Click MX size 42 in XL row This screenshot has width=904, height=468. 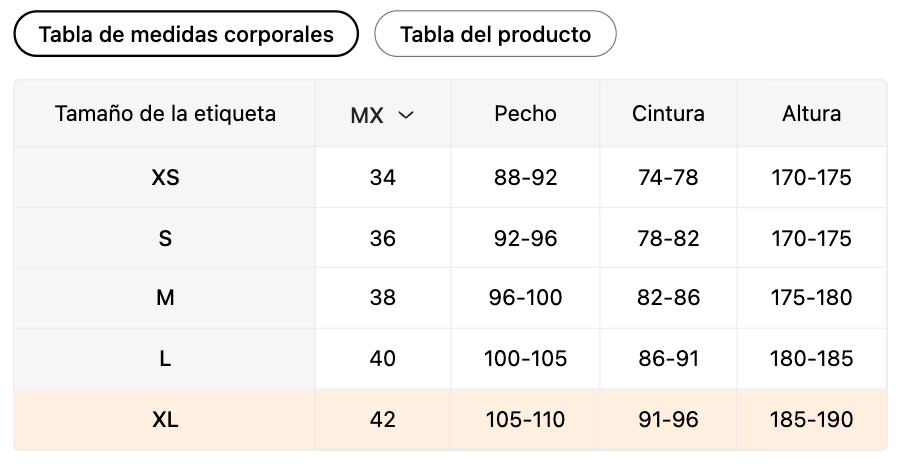coord(383,419)
